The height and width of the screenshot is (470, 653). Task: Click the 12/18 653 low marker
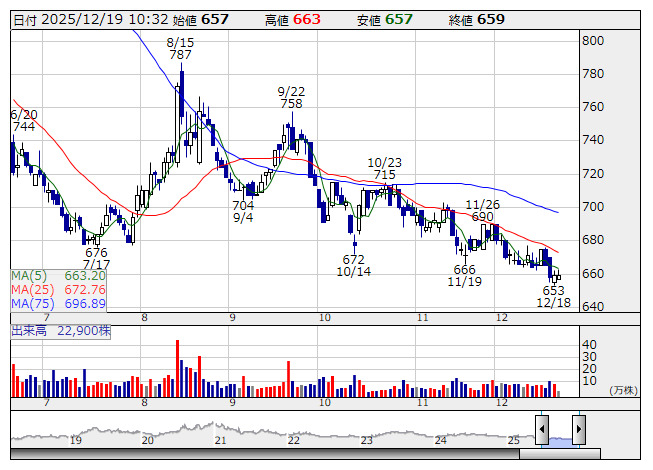pyautogui.click(x=553, y=296)
